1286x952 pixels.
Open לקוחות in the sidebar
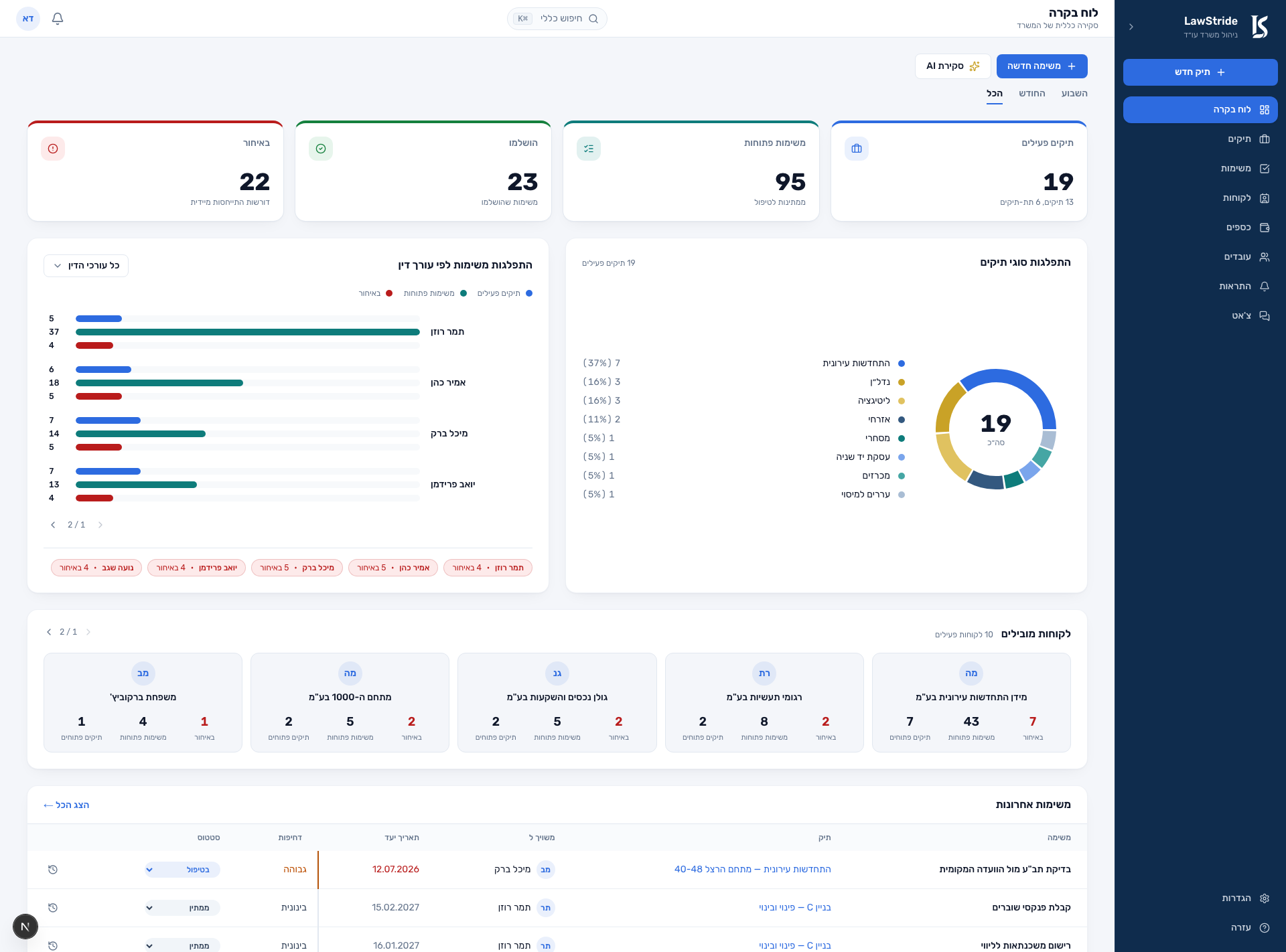tap(1200, 198)
